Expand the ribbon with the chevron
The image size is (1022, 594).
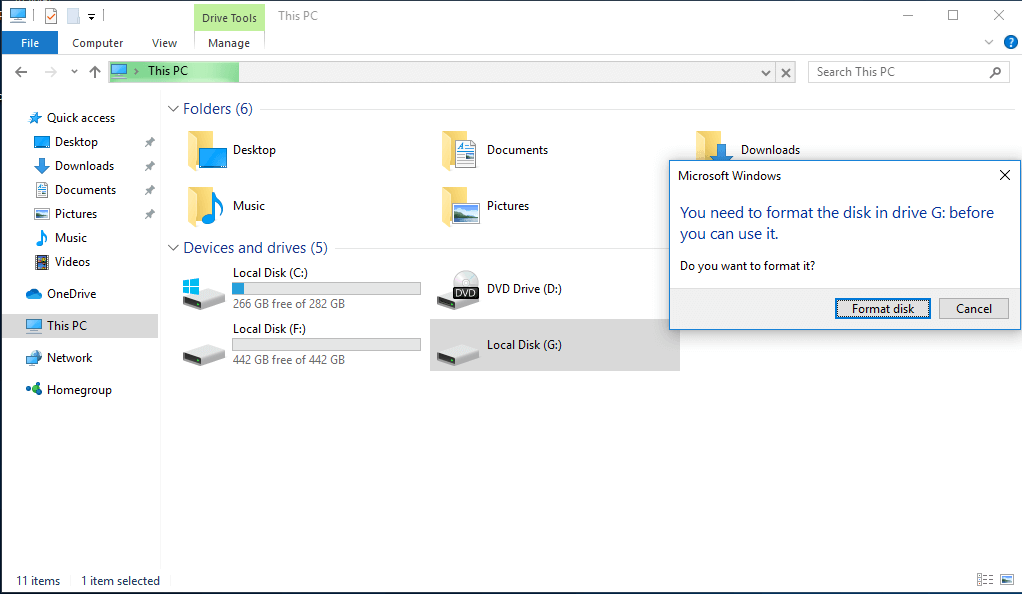[x=988, y=42]
